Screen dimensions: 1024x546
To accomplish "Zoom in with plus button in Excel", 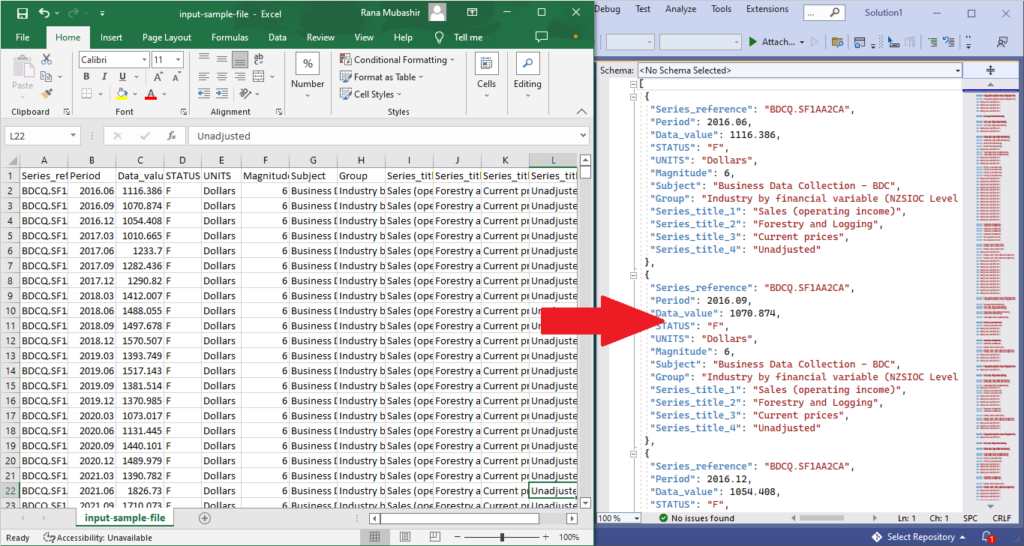I will coord(545,537).
